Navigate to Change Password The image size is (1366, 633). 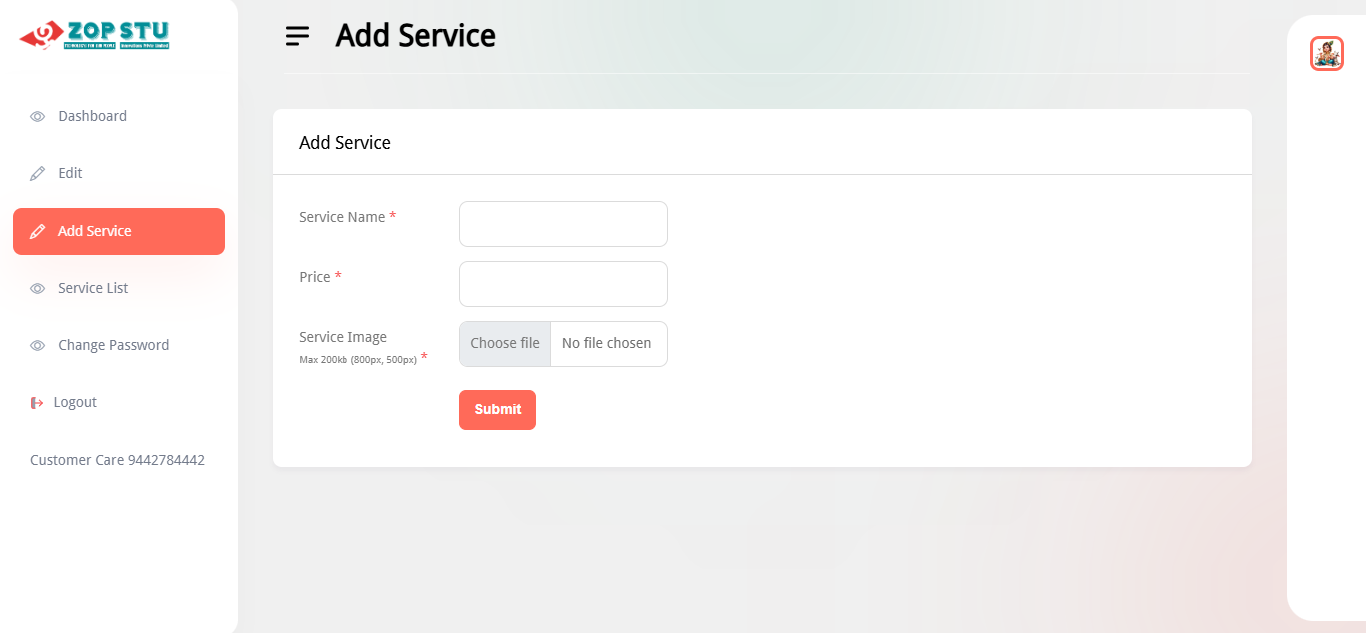click(113, 345)
